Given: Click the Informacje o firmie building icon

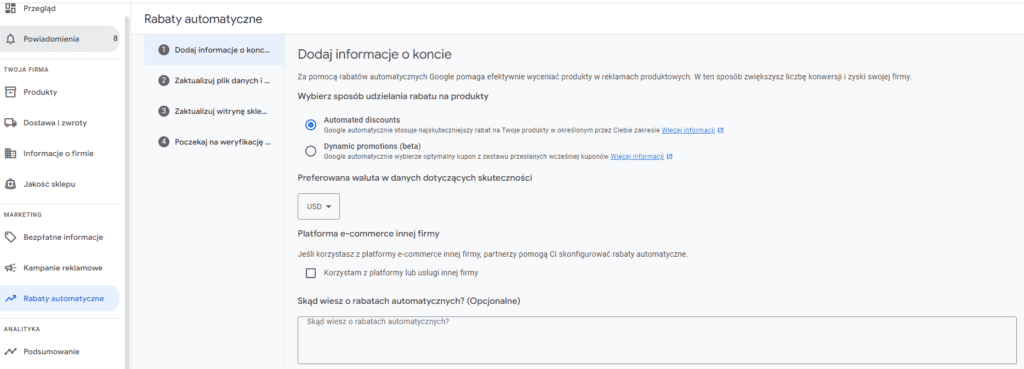Looking at the screenshot, I should [10, 153].
